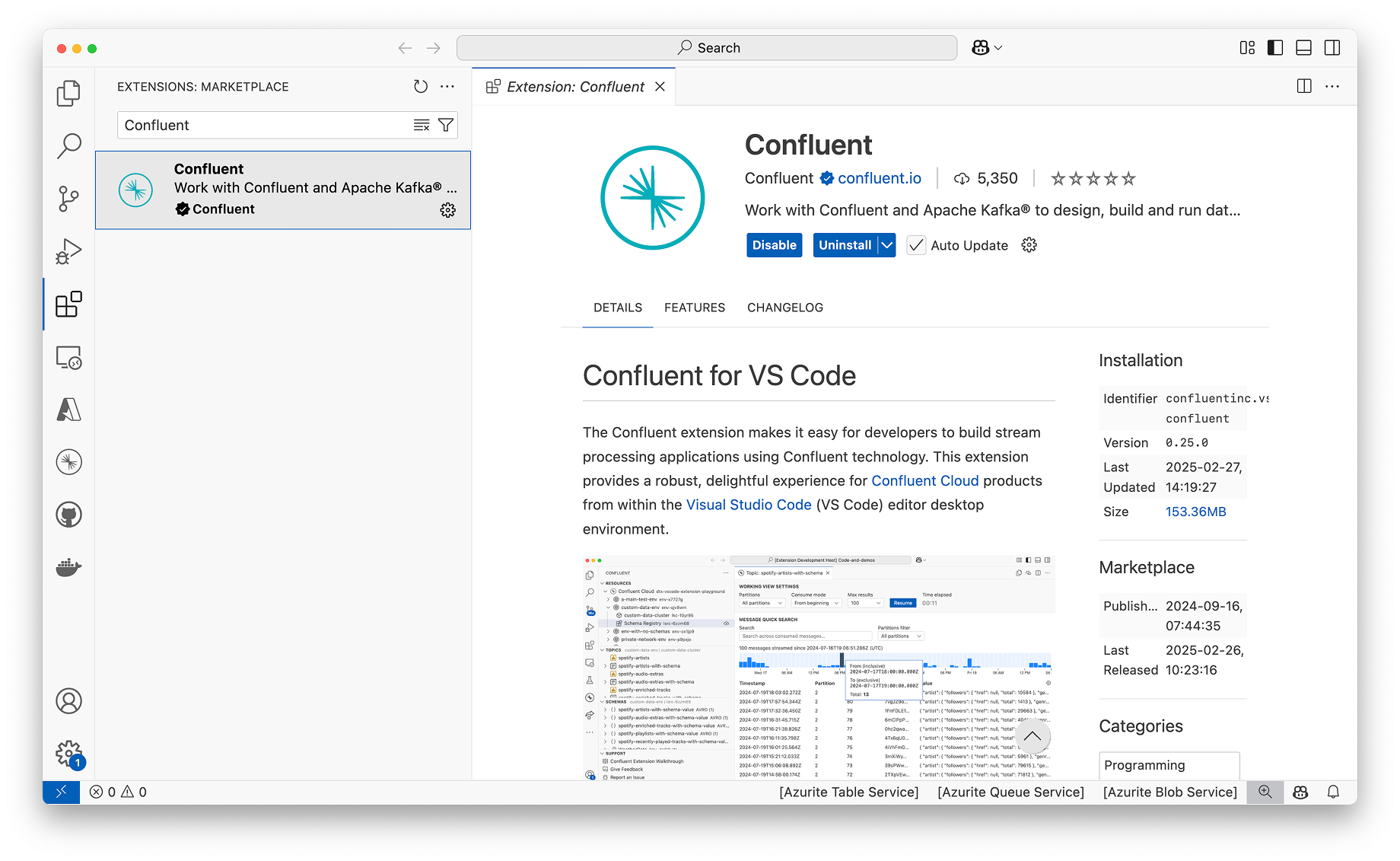Viewport: 1400px width, 861px height.
Task: Close the Extension: Confluent tab
Action: coord(660,87)
